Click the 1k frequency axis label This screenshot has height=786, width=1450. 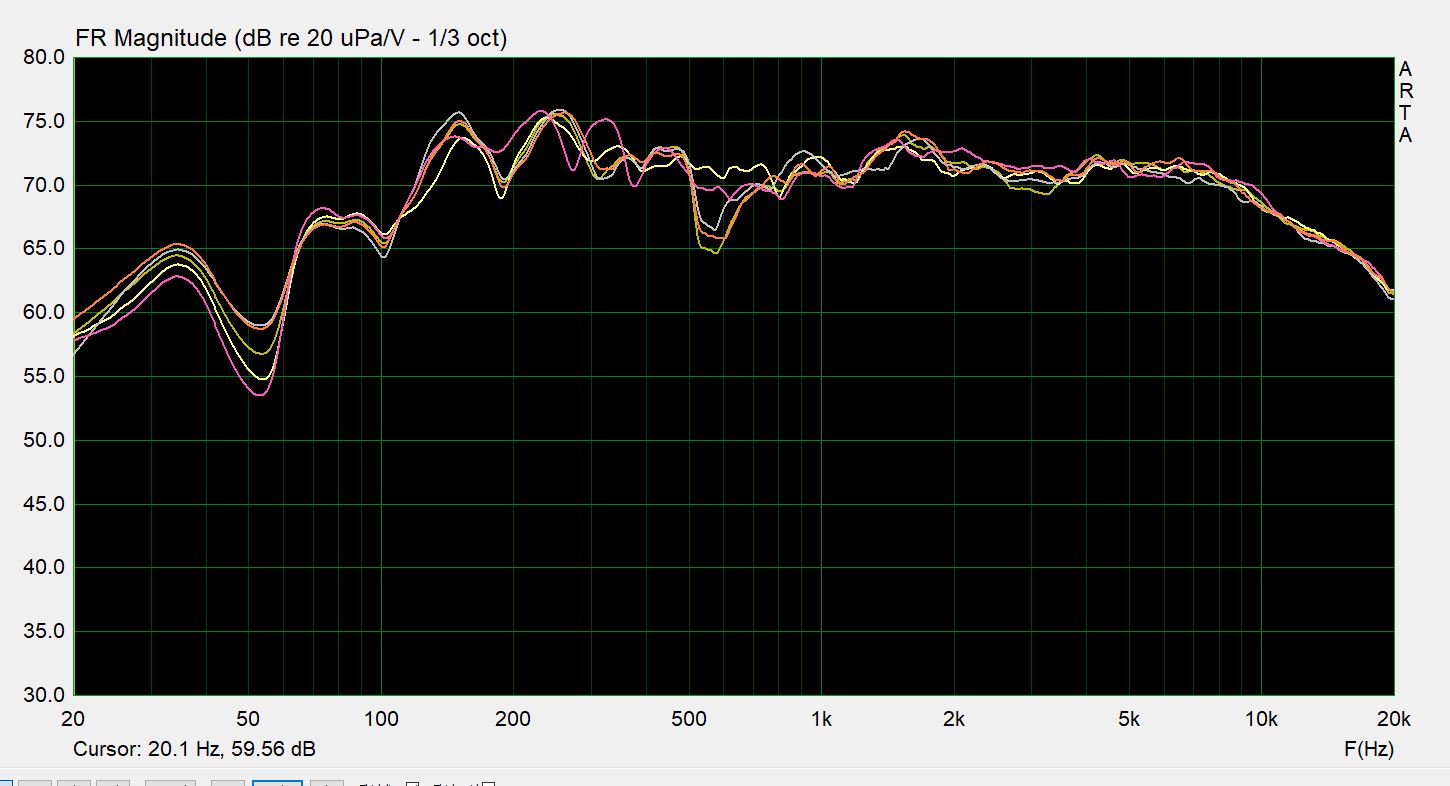click(x=821, y=719)
